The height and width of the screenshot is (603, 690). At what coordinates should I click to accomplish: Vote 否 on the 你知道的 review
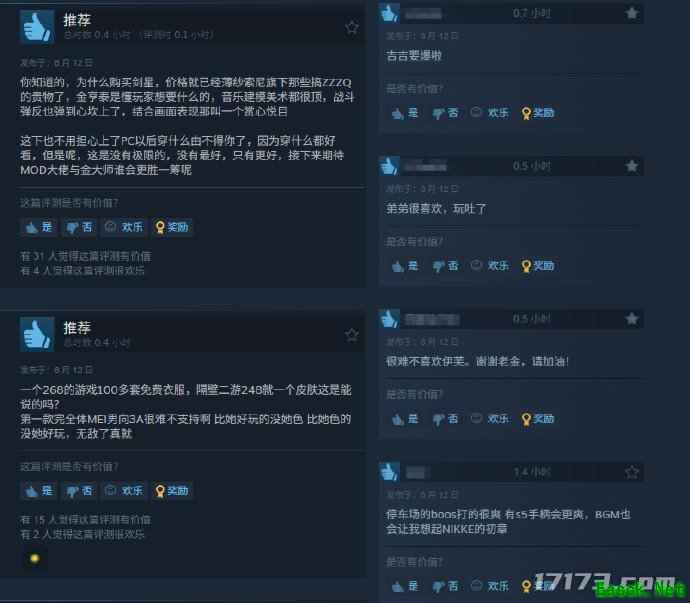[x=79, y=228]
